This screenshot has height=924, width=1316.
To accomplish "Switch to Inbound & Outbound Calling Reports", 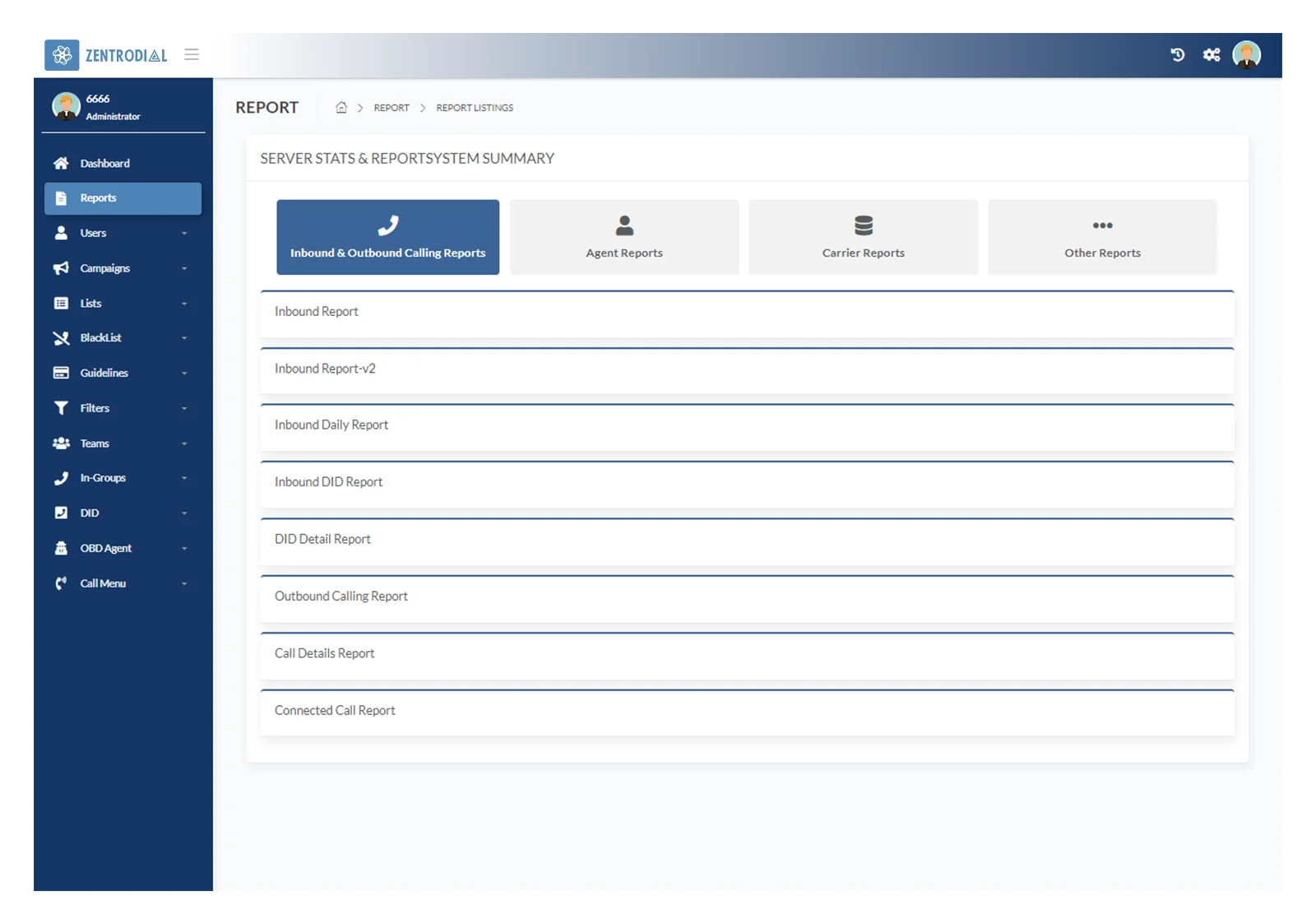I will point(387,237).
